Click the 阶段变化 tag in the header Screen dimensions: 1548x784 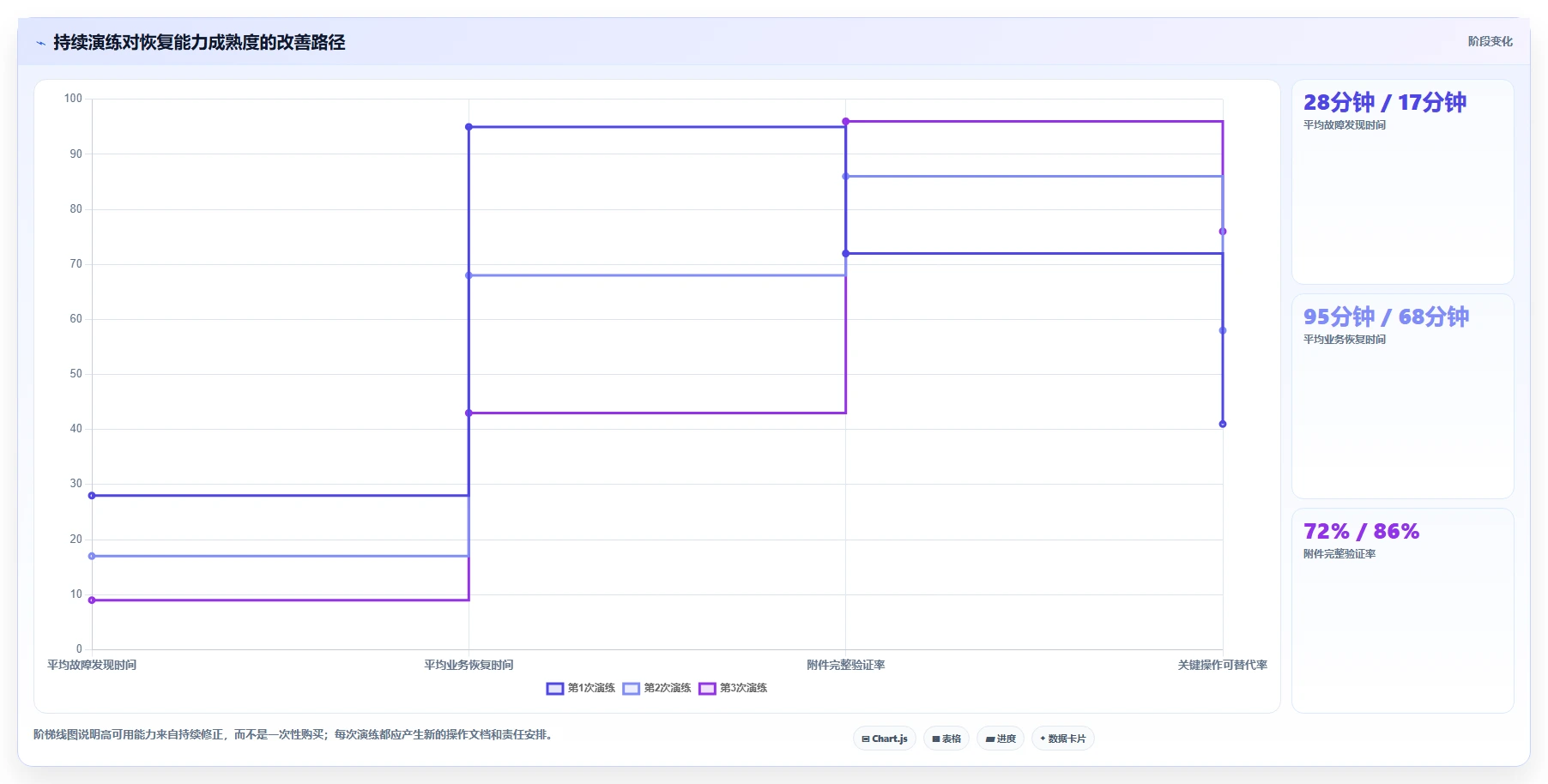click(1490, 41)
